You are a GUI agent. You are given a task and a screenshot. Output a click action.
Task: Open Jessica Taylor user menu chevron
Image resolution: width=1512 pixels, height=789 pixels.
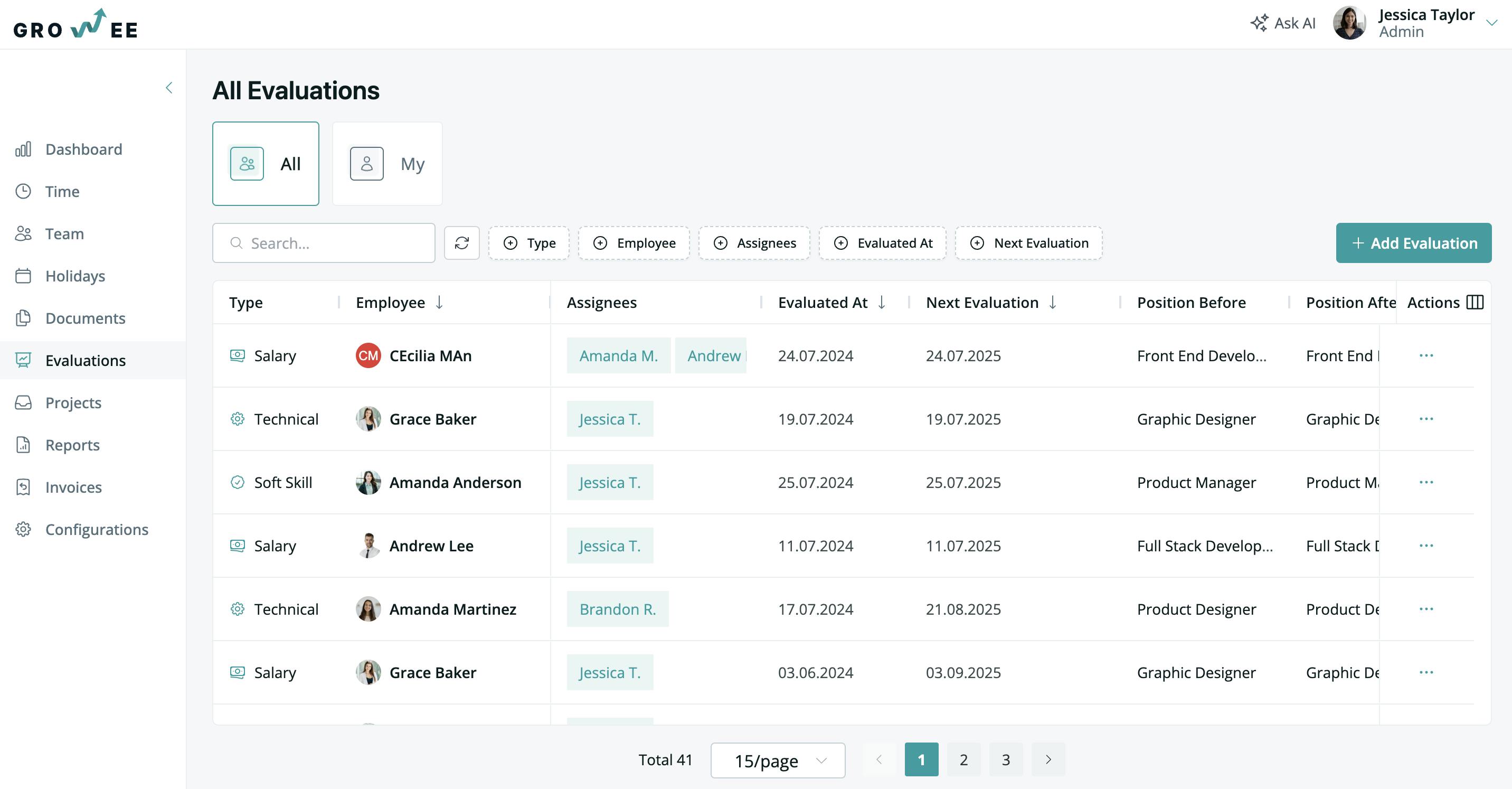click(x=1491, y=23)
